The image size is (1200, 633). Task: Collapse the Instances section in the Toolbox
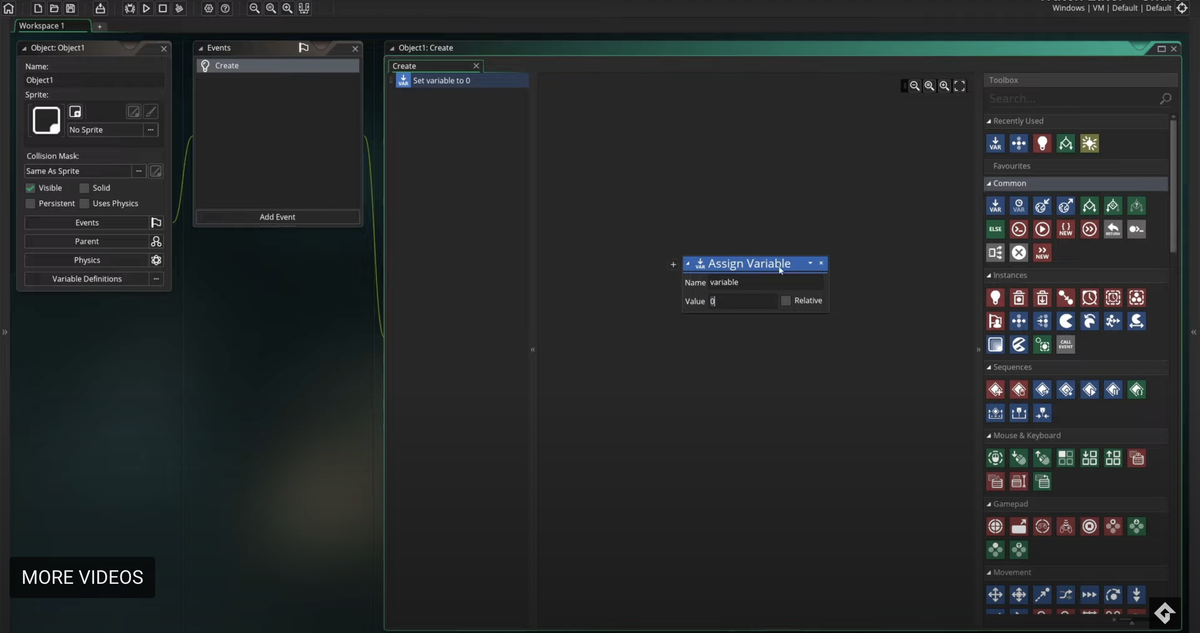[x=987, y=274]
